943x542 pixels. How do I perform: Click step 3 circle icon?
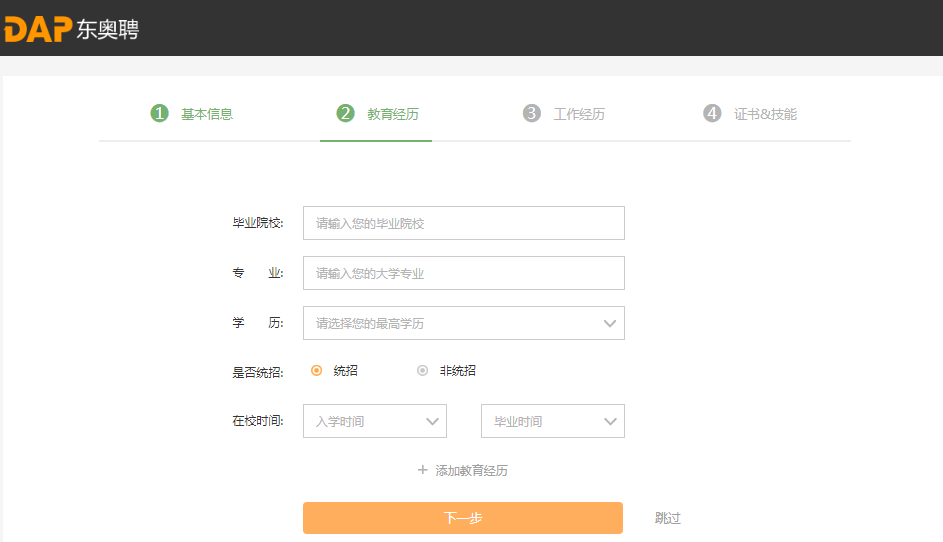pyautogui.click(x=532, y=113)
